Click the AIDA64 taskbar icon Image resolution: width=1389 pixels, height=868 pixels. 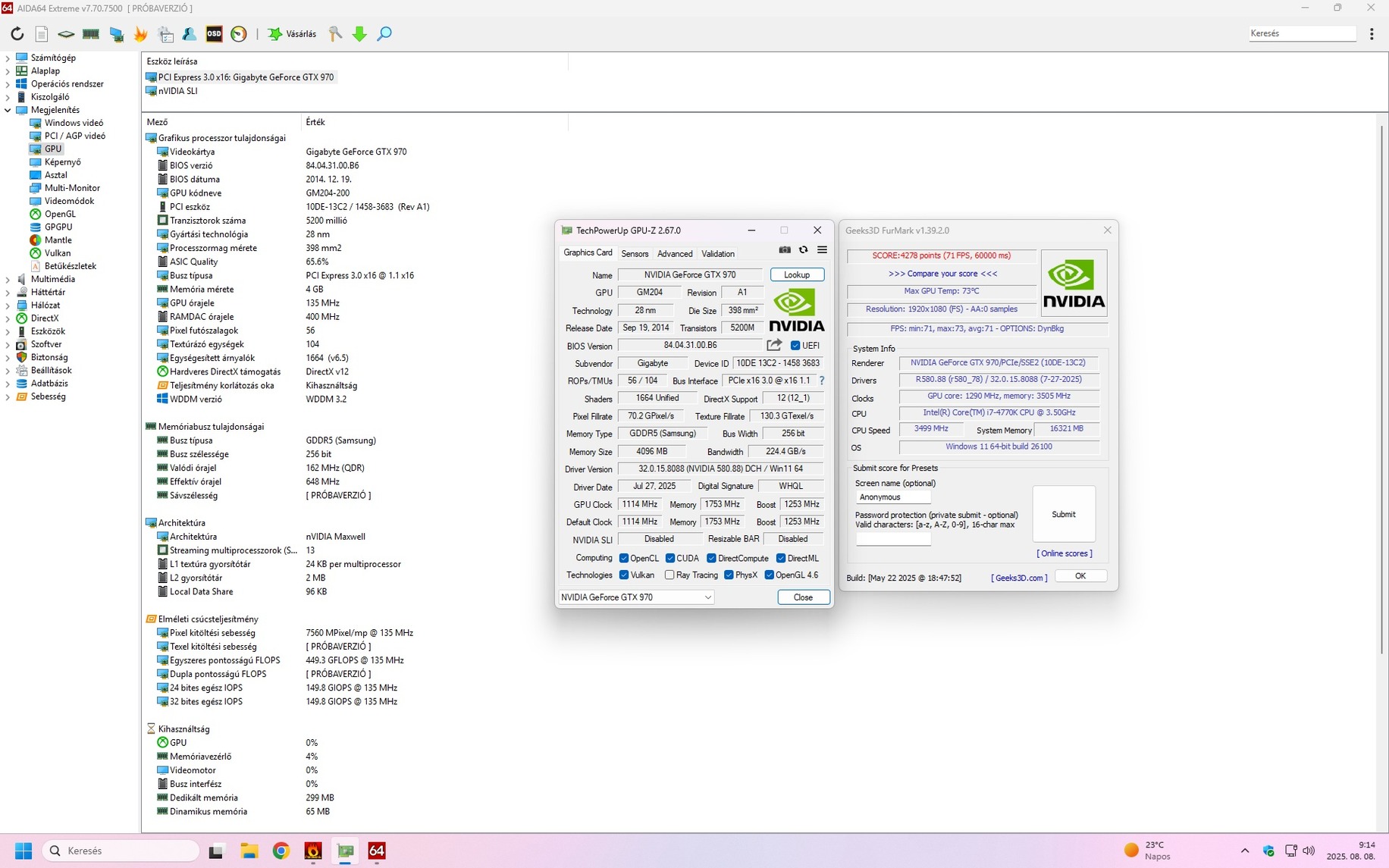[377, 851]
